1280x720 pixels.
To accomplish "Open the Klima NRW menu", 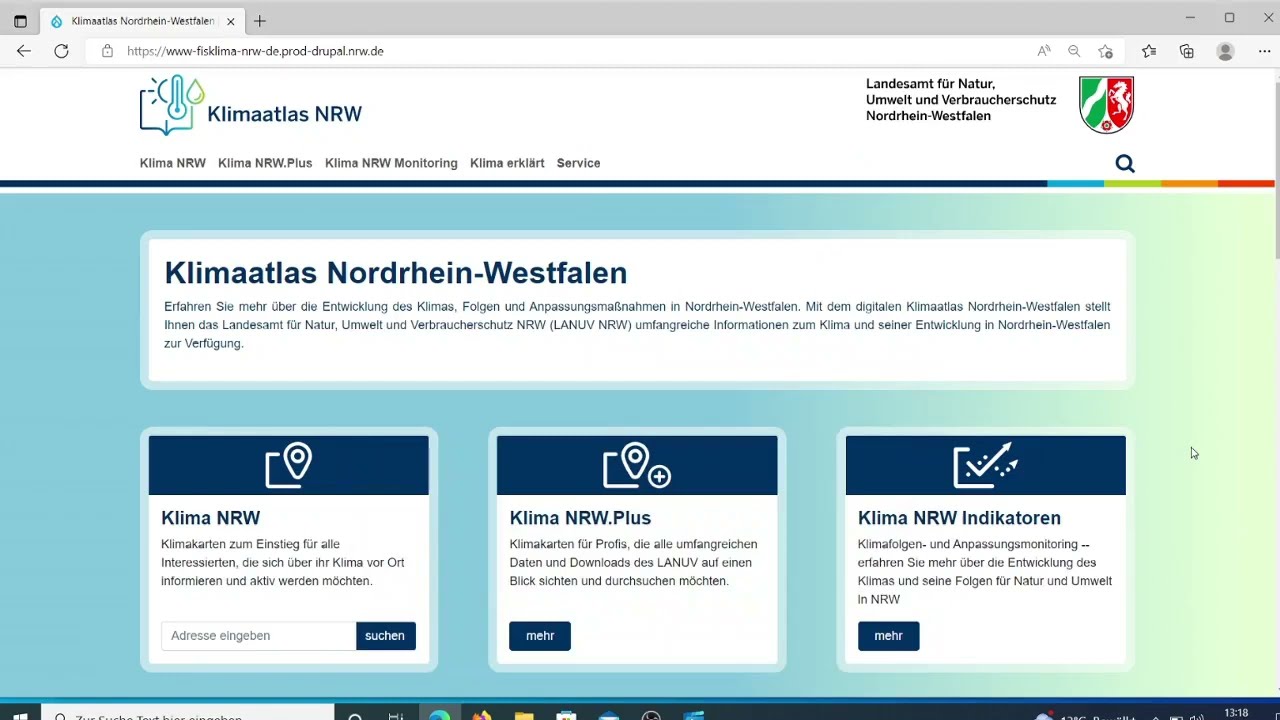I will coord(173,163).
